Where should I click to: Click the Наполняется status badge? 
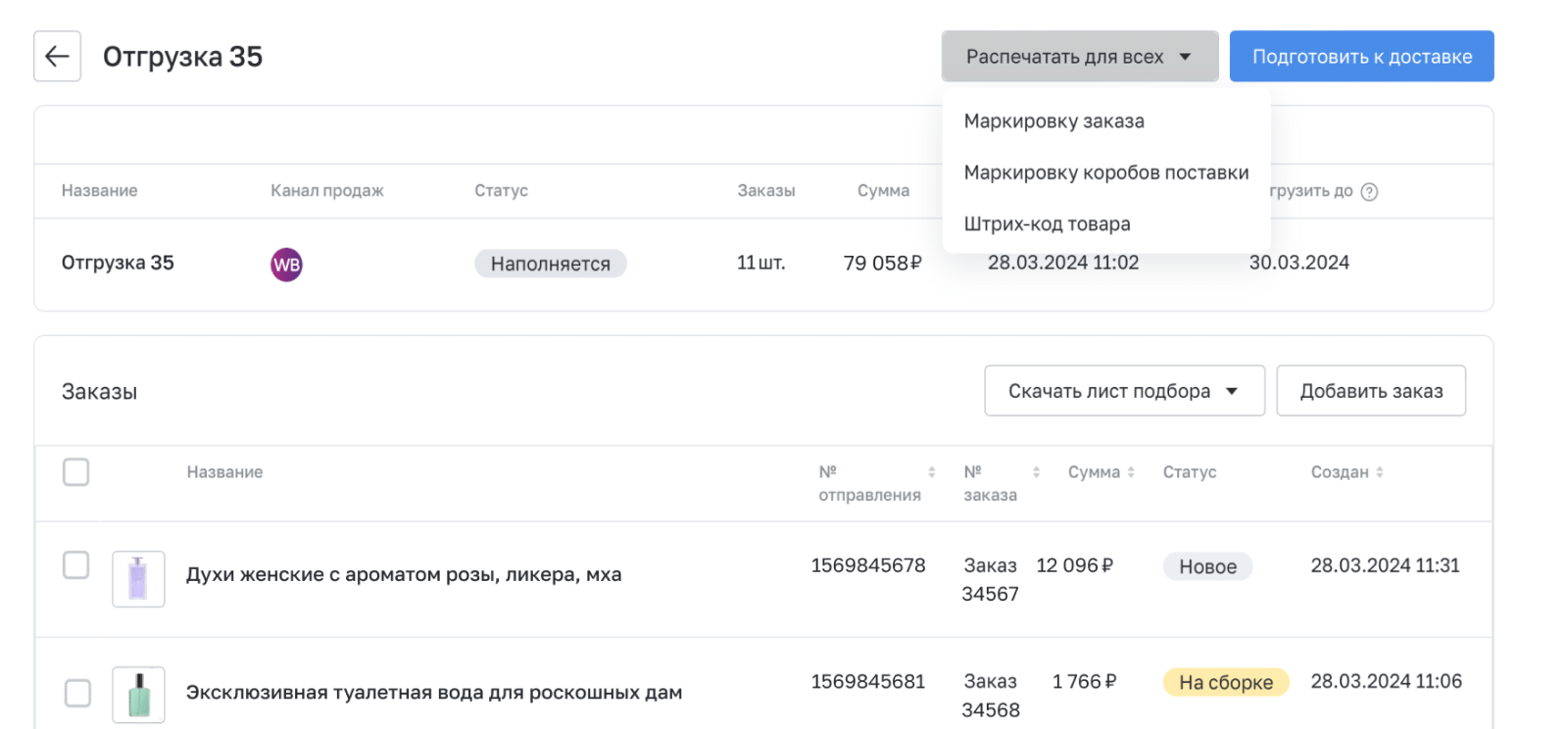pos(550,264)
